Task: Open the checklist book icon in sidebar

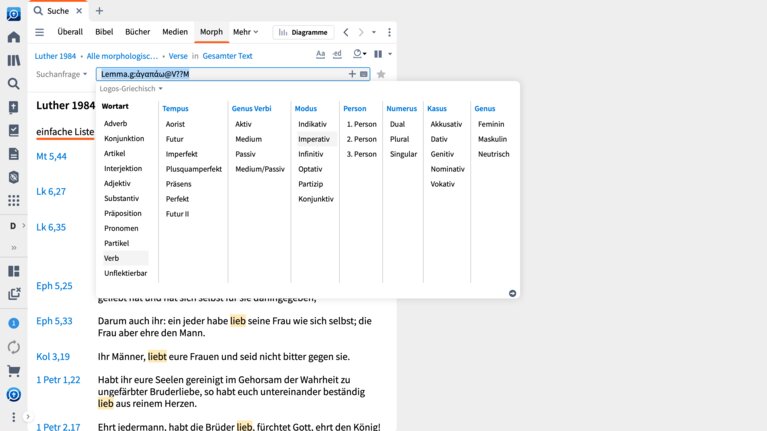Action: click(x=14, y=130)
